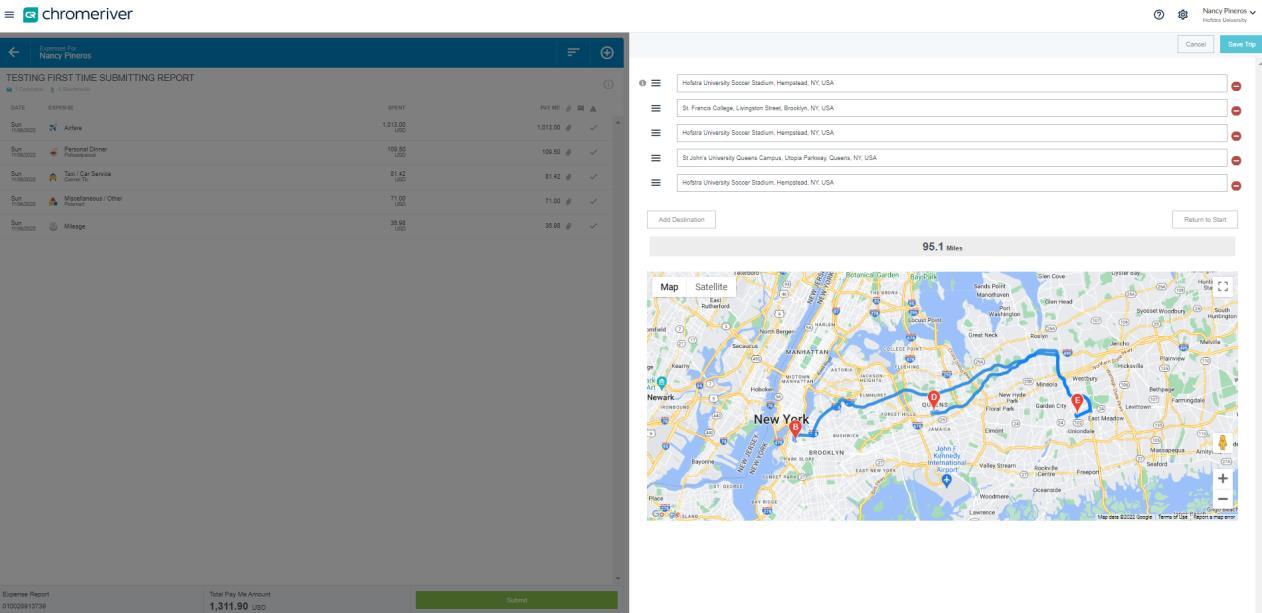The height and width of the screenshot is (613, 1262).
Task: Click report title TESTING FIRST TIME SUBMITTING REPORT
Action: (x=100, y=78)
